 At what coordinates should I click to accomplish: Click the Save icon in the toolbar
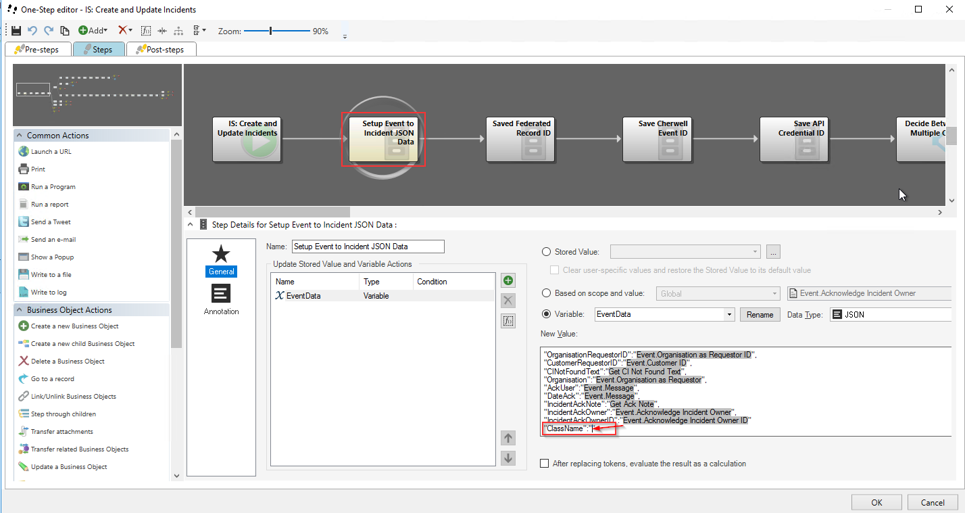pyautogui.click(x=16, y=31)
